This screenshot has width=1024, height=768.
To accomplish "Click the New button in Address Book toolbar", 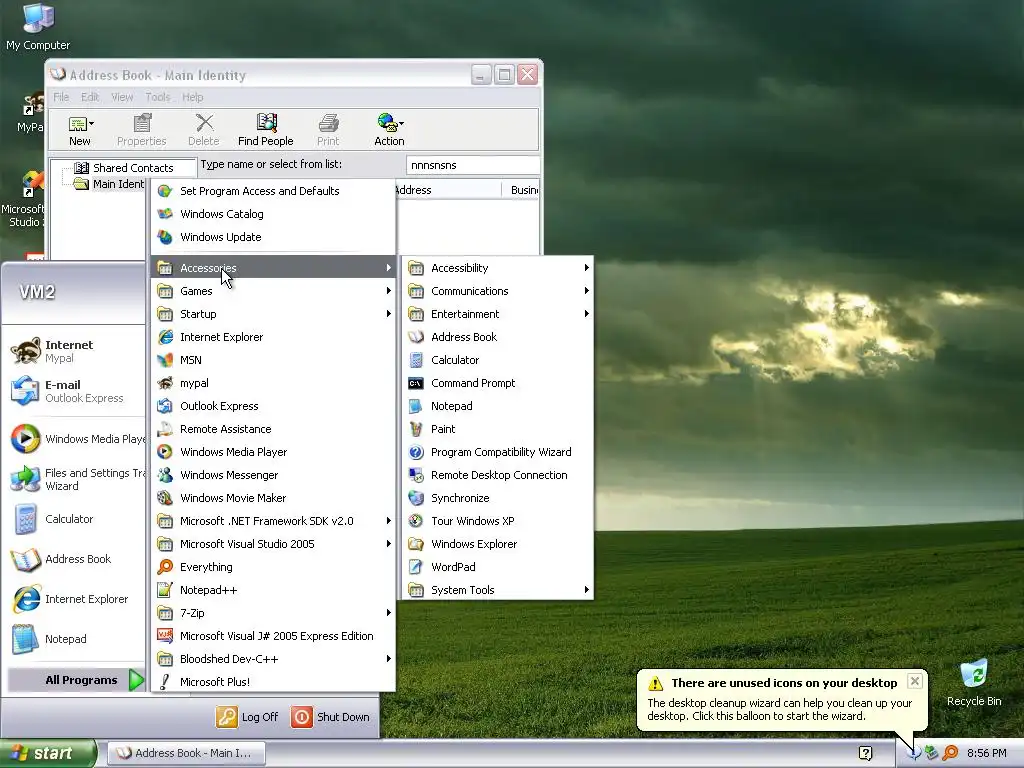I will pos(80,130).
